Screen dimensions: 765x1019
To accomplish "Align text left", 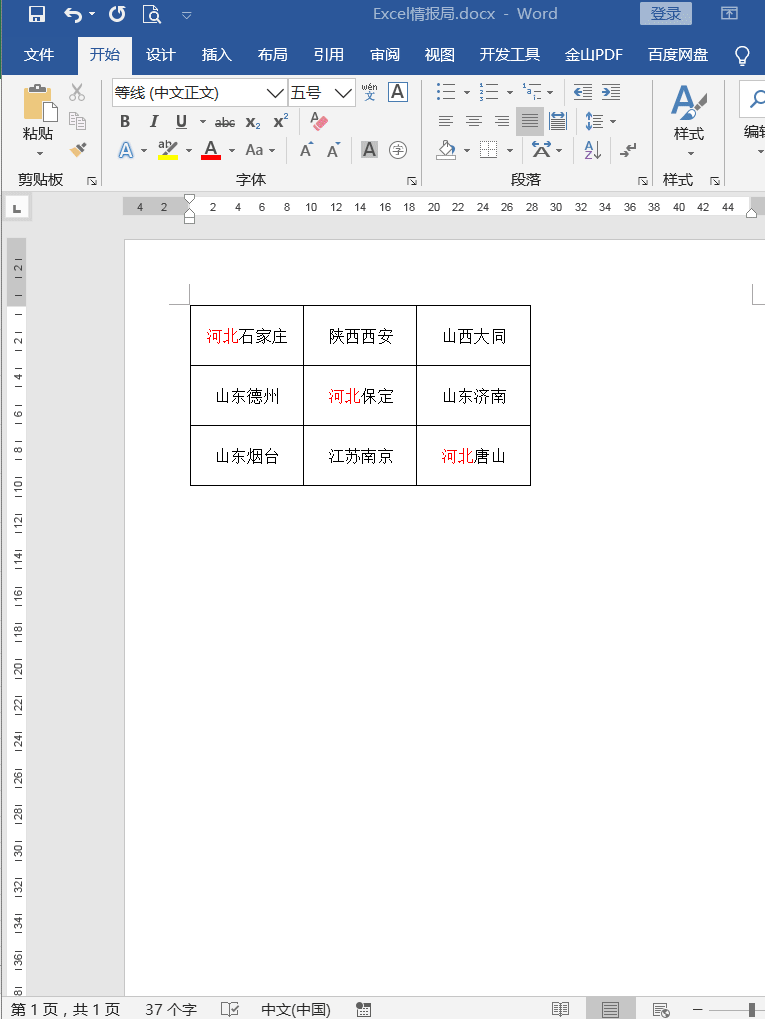I will coord(445,121).
